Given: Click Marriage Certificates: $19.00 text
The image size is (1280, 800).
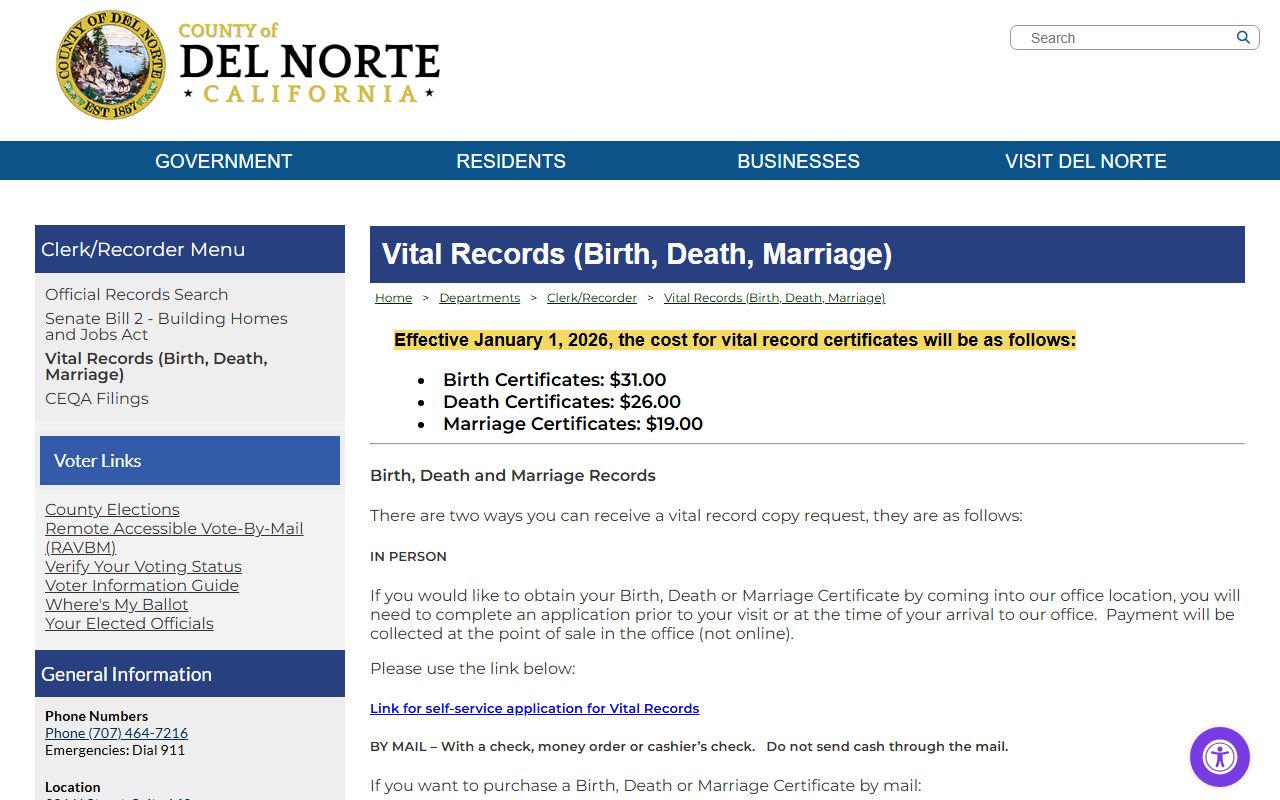Looking at the screenshot, I should (x=573, y=424).
